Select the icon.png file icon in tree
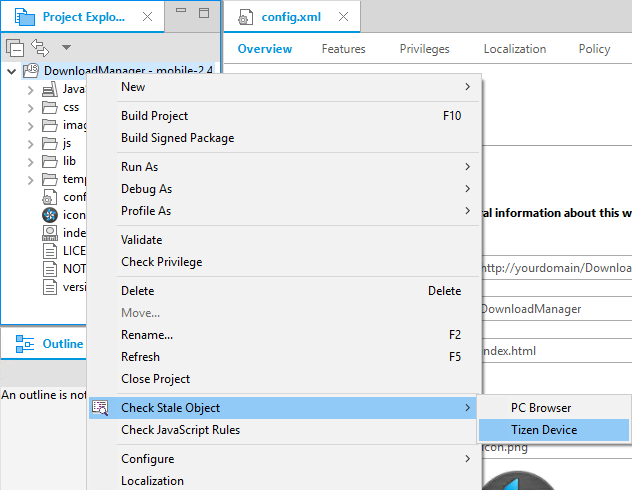632x490 pixels. (49, 215)
